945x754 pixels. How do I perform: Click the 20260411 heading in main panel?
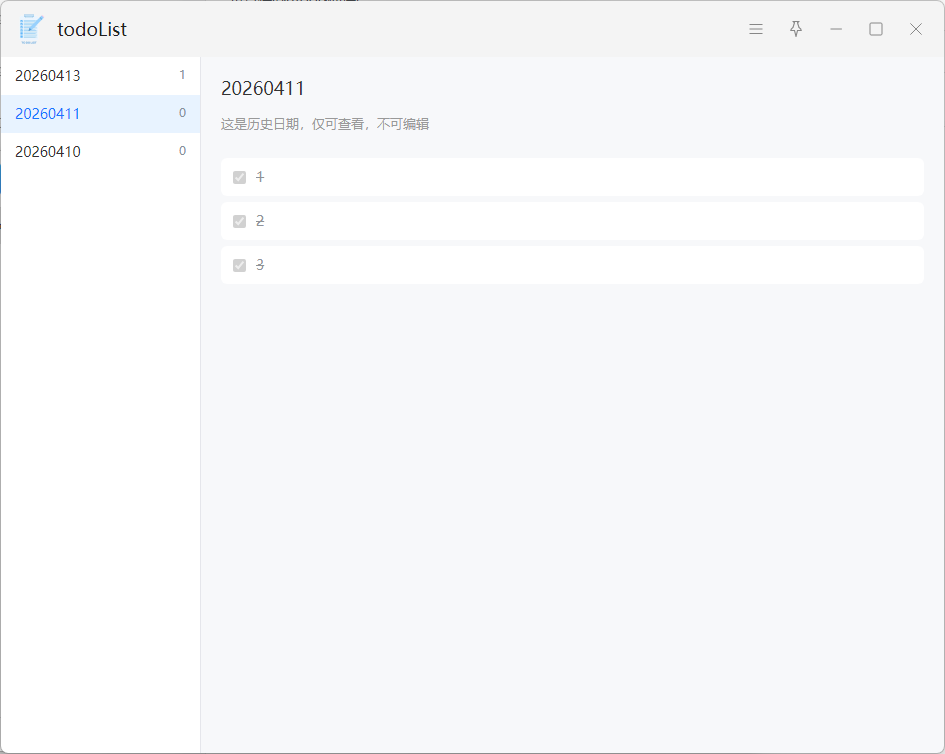pos(263,89)
